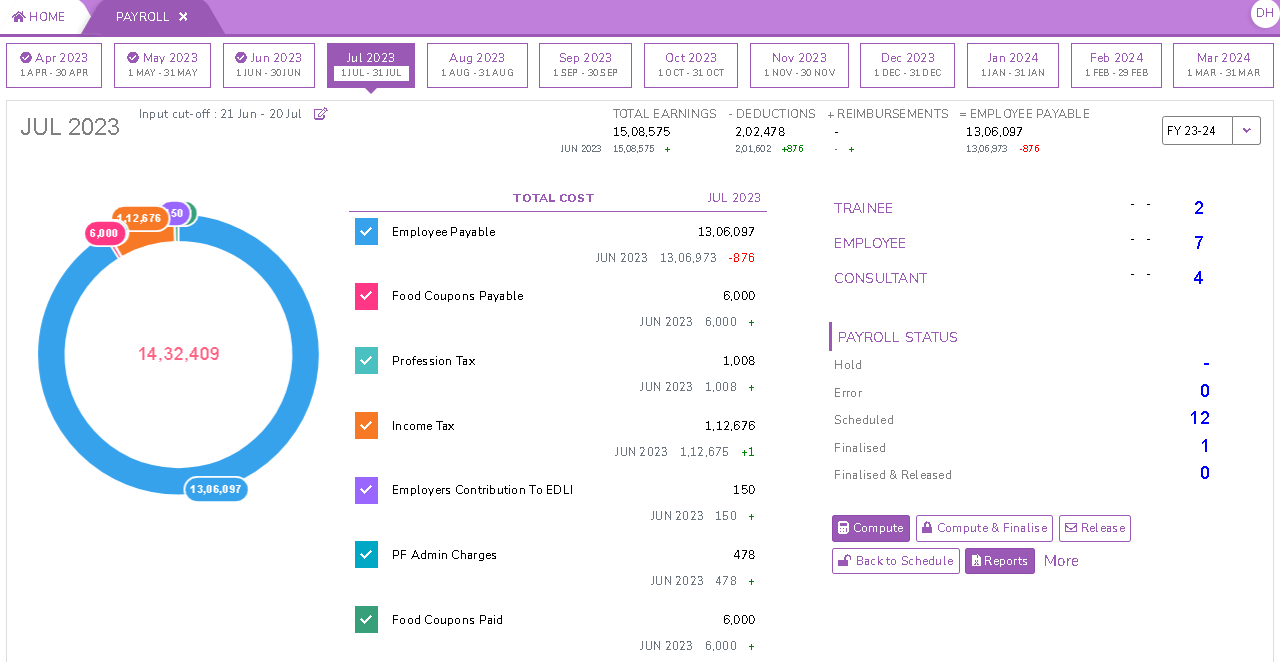This screenshot has height=662, width=1280.
Task: Expand the FY 23-24 dropdown arrow
Action: click(x=1246, y=131)
